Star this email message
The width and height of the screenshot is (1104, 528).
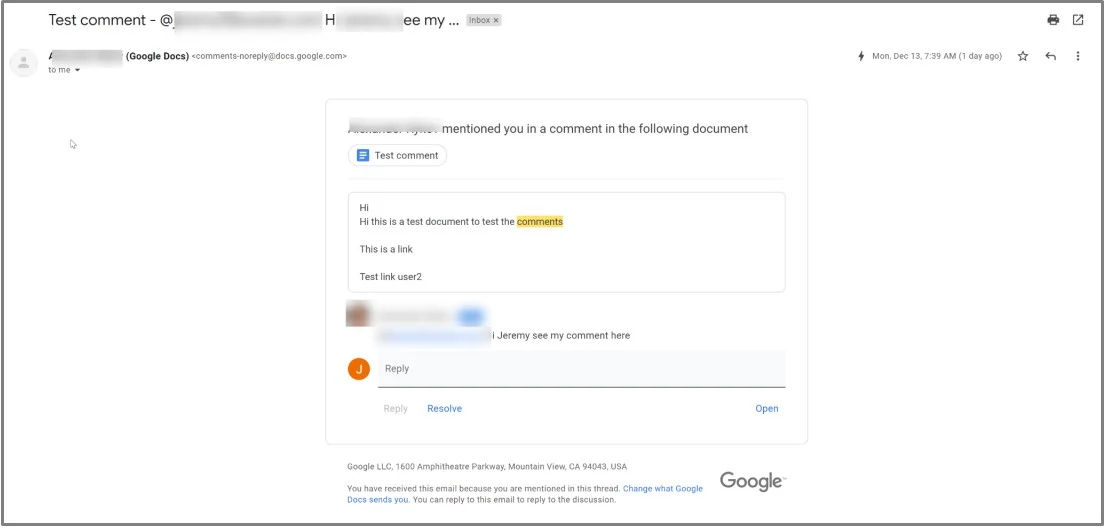click(x=1023, y=56)
